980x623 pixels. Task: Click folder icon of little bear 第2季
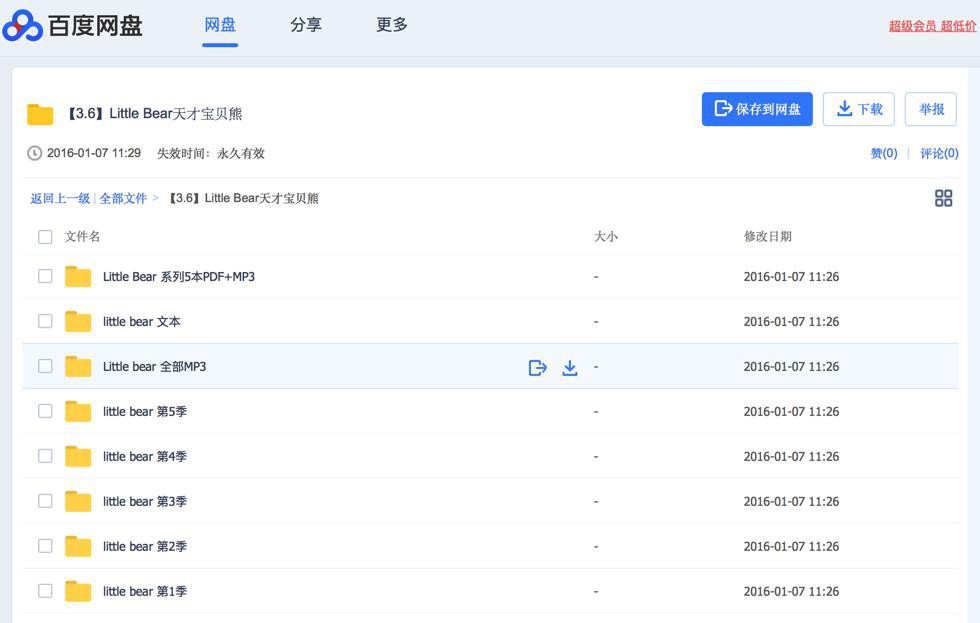78,546
